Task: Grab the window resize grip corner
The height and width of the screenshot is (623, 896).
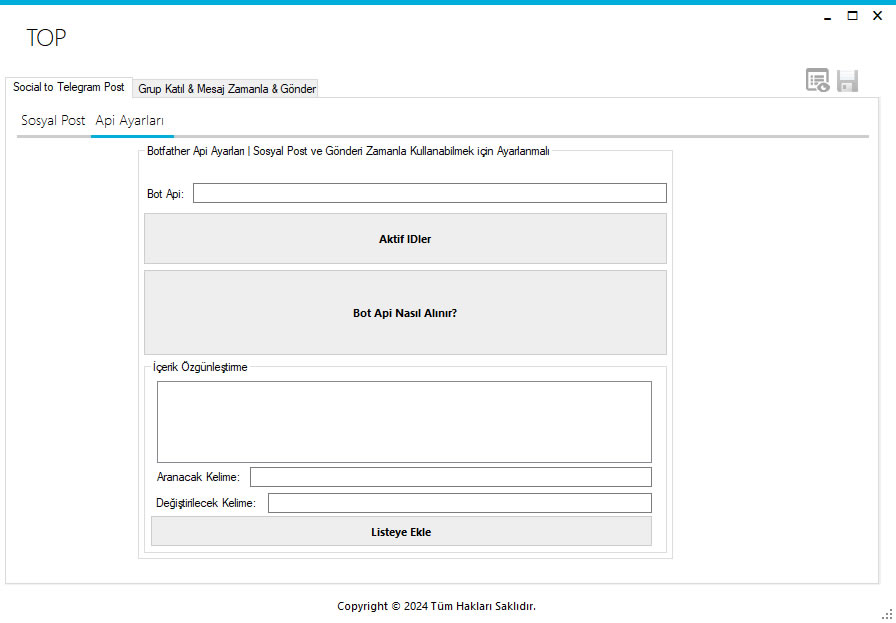Action: 890,614
